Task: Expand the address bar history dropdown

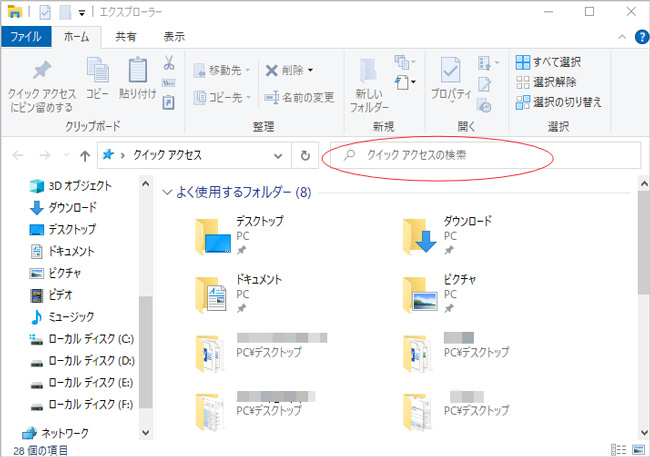Action: [x=278, y=156]
